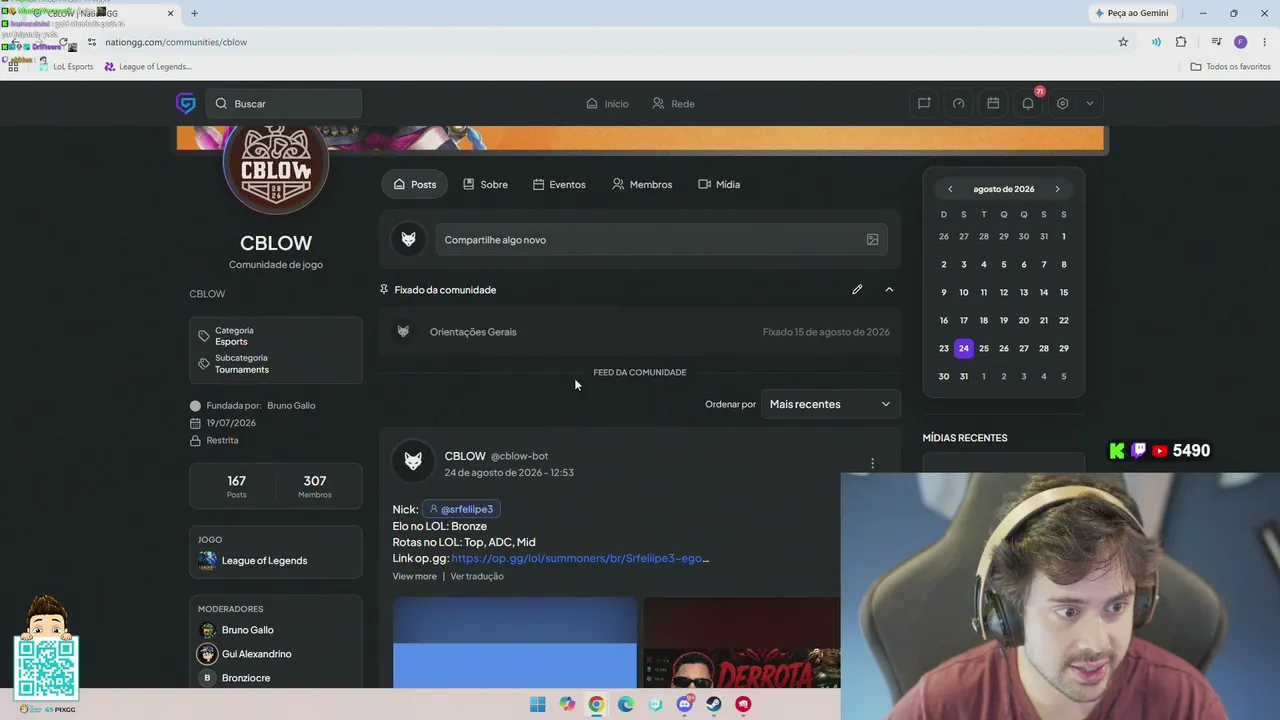Open the LoL Esports bookmark
The width and height of the screenshot is (1280, 720).
[x=66, y=67]
